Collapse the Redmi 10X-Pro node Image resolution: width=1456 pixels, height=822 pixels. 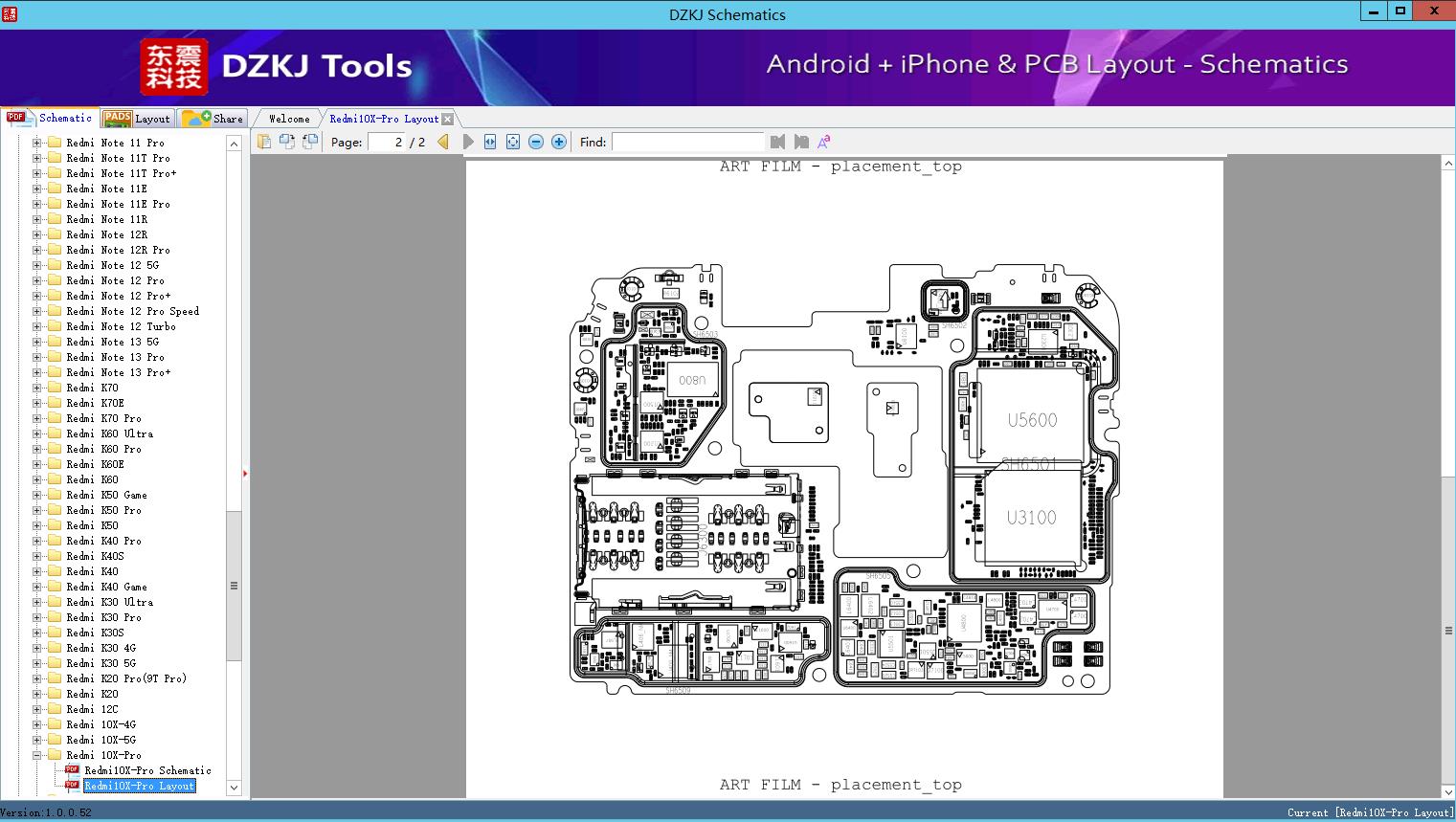tap(36, 755)
